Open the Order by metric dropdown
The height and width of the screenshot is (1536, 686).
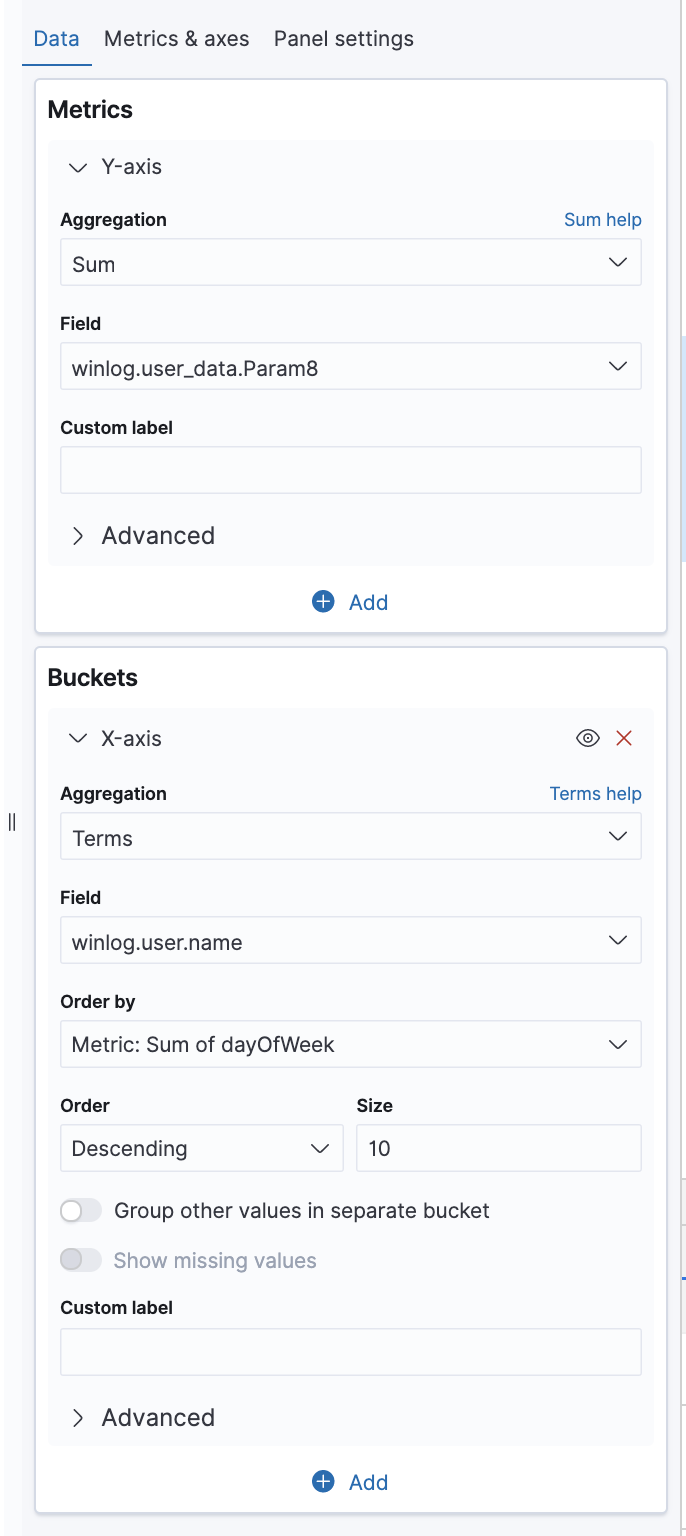(350, 1045)
